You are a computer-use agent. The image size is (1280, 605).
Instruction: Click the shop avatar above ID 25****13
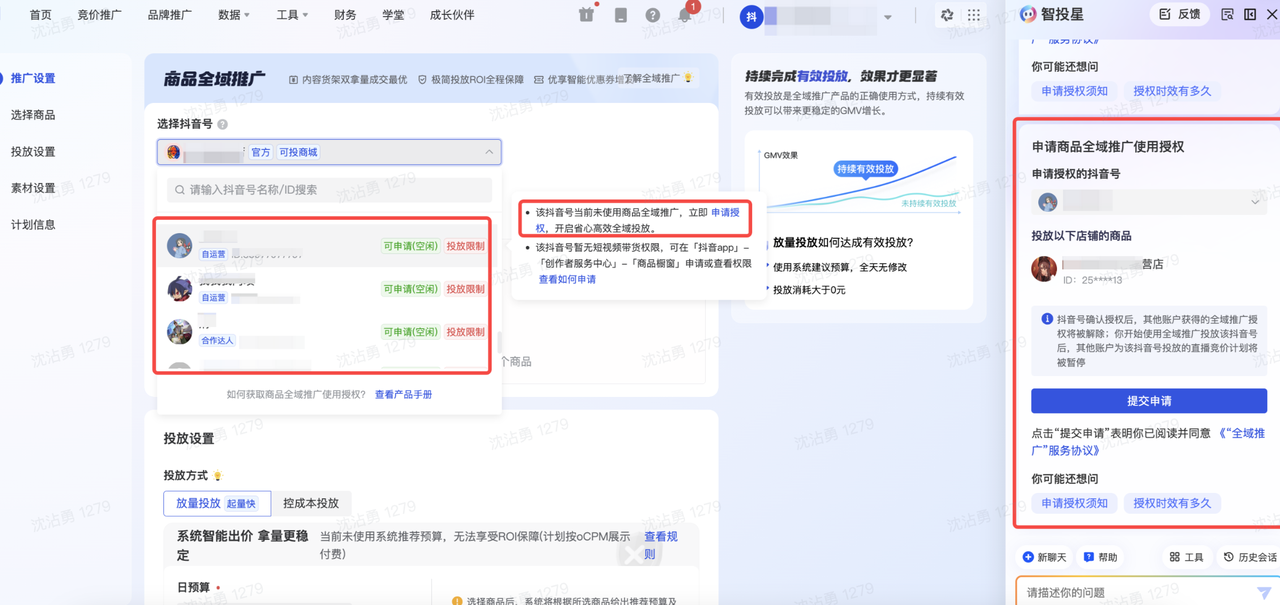(1044, 268)
